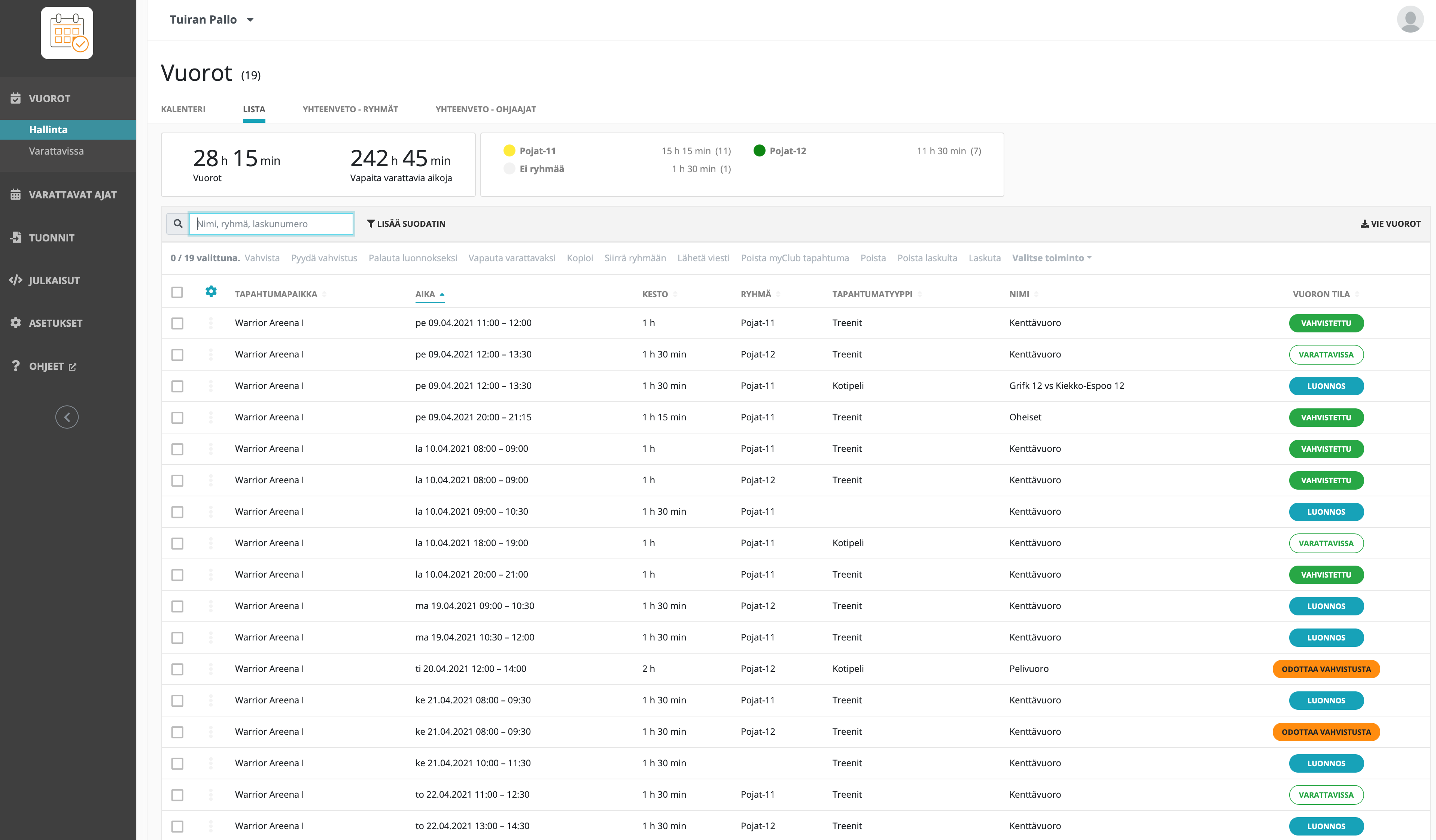Click the Ohjeet question mark icon
Viewport: 1436px width, 840px height.
tap(15, 366)
